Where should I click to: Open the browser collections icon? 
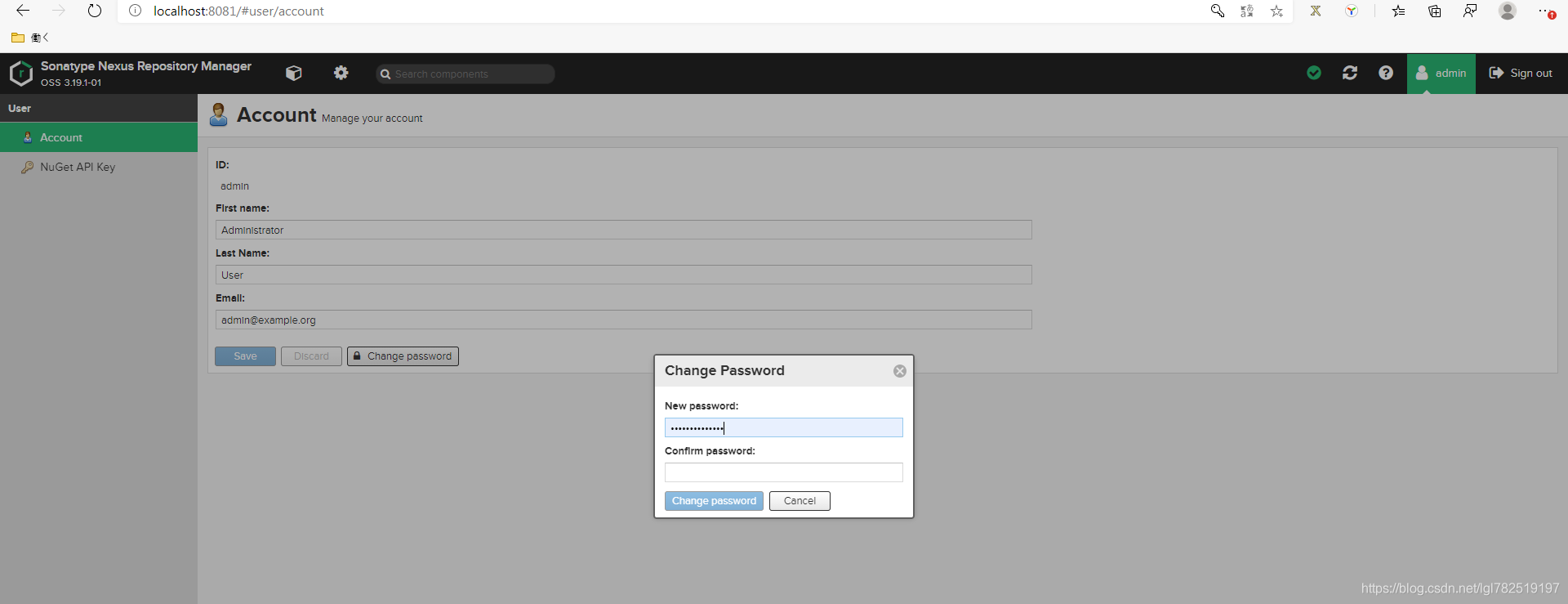(1435, 11)
